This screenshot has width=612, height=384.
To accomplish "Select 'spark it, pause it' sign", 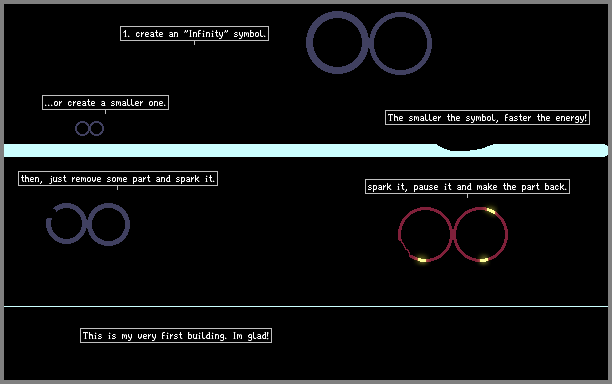I will [x=467, y=187].
